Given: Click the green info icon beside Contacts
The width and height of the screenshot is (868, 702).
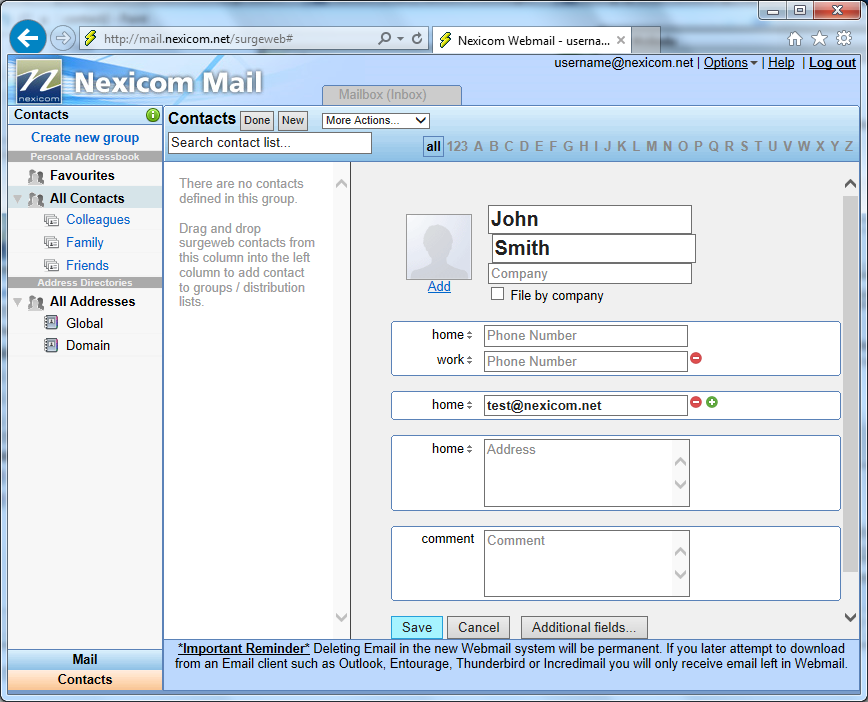Looking at the screenshot, I should 152,115.
